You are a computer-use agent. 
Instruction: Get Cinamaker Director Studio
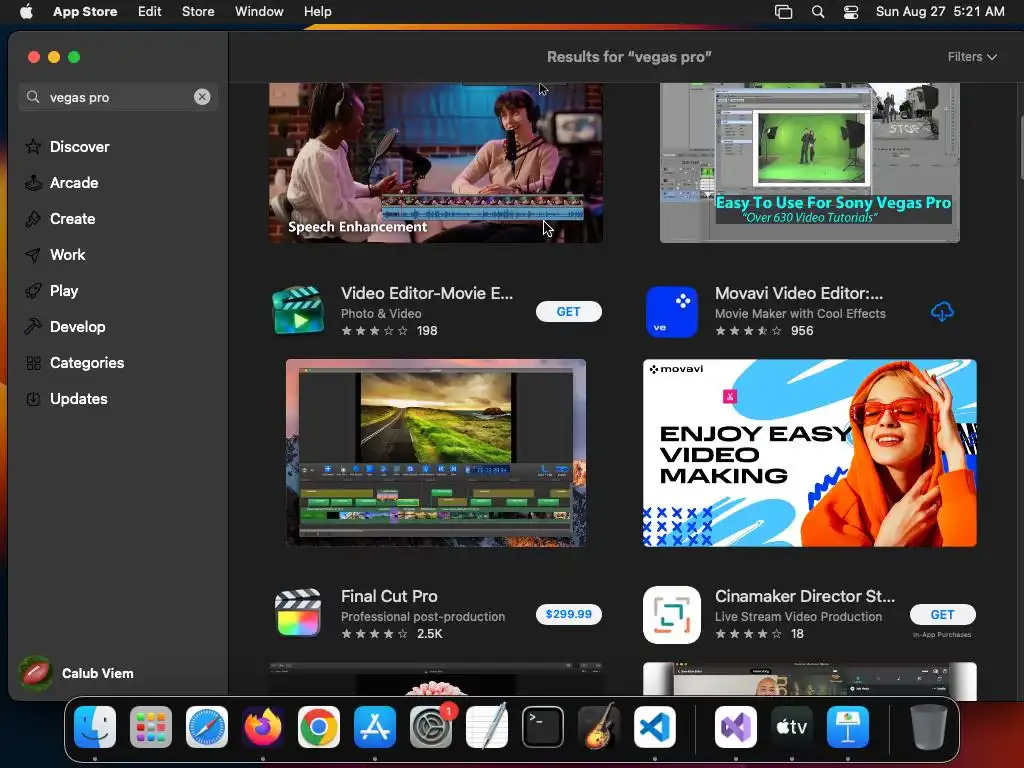(942, 614)
